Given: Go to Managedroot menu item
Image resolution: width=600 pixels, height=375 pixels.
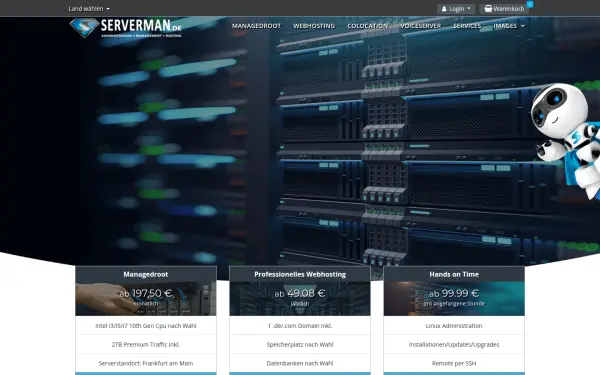Looking at the screenshot, I should click(x=256, y=26).
